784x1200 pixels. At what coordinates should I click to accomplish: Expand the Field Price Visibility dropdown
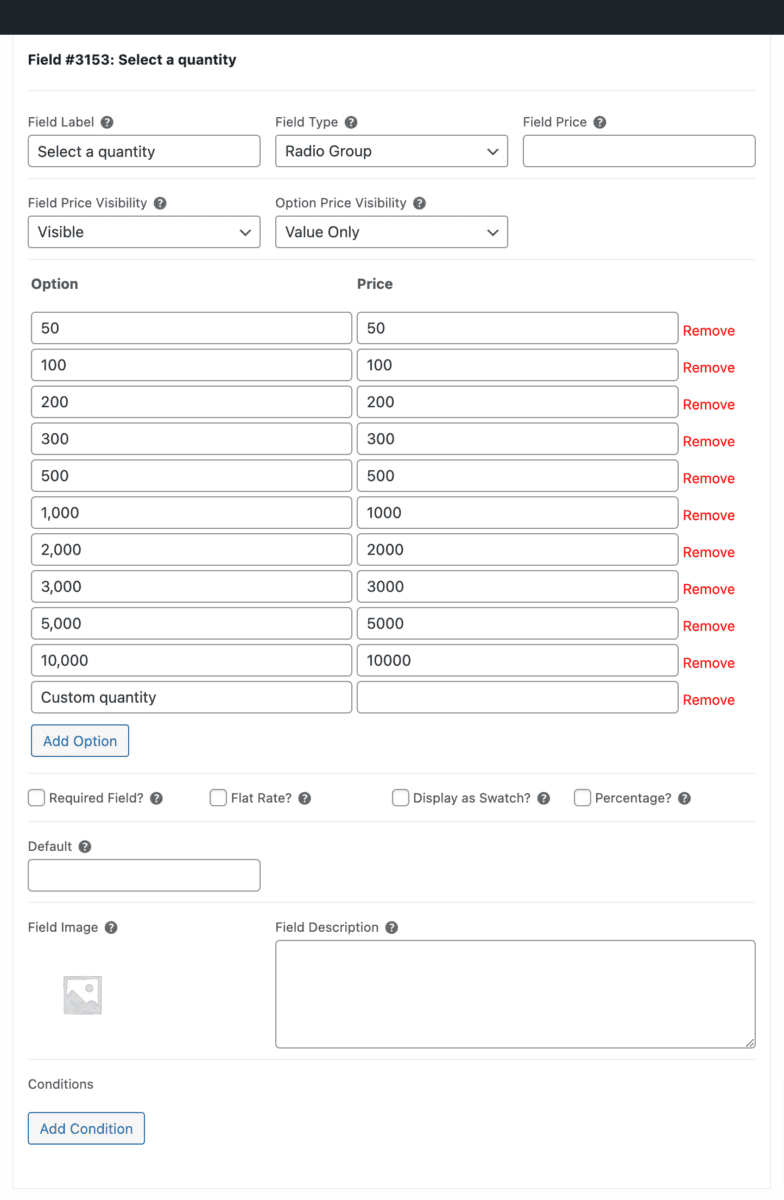tap(144, 232)
